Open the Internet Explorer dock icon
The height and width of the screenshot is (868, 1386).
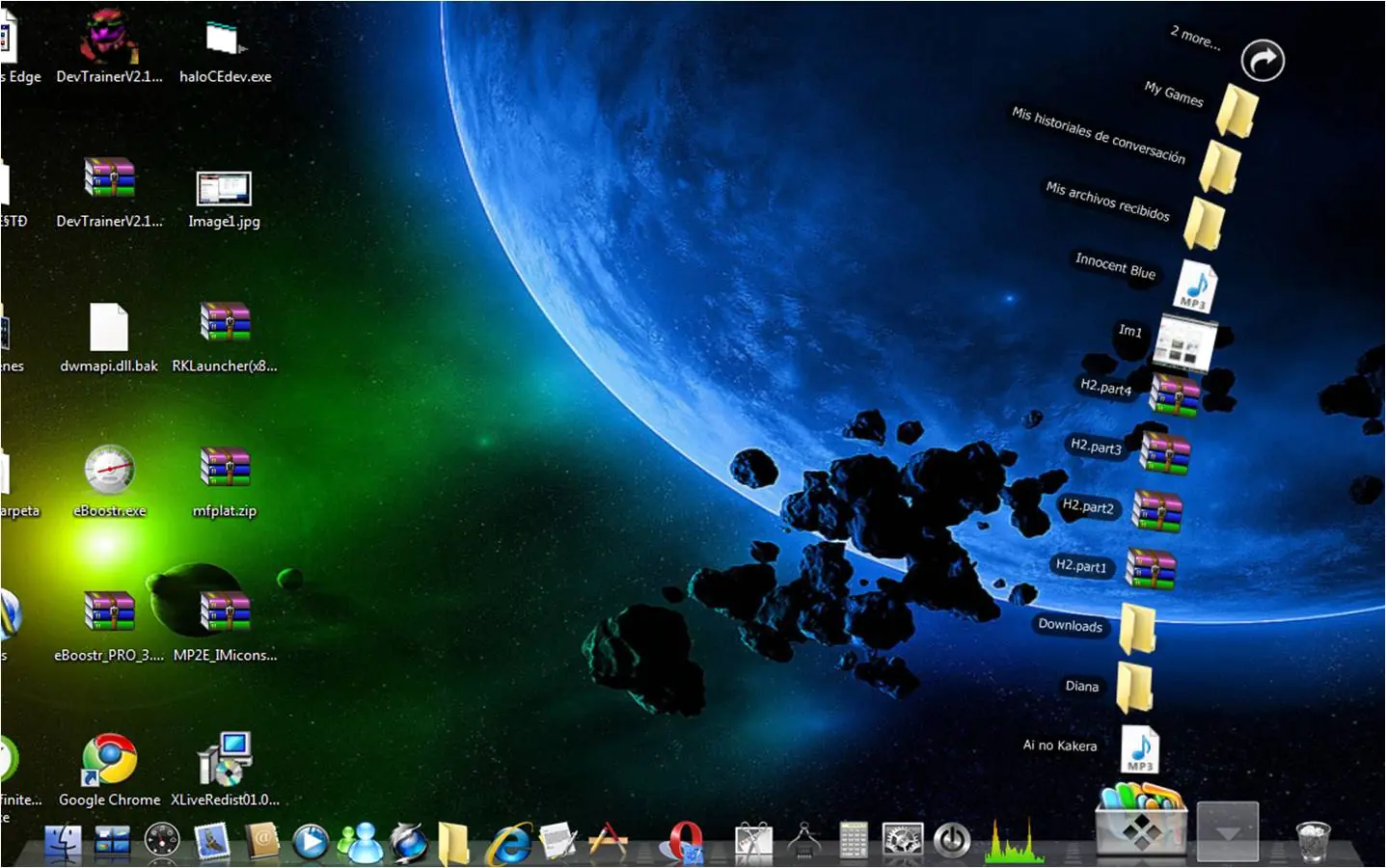(x=508, y=843)
